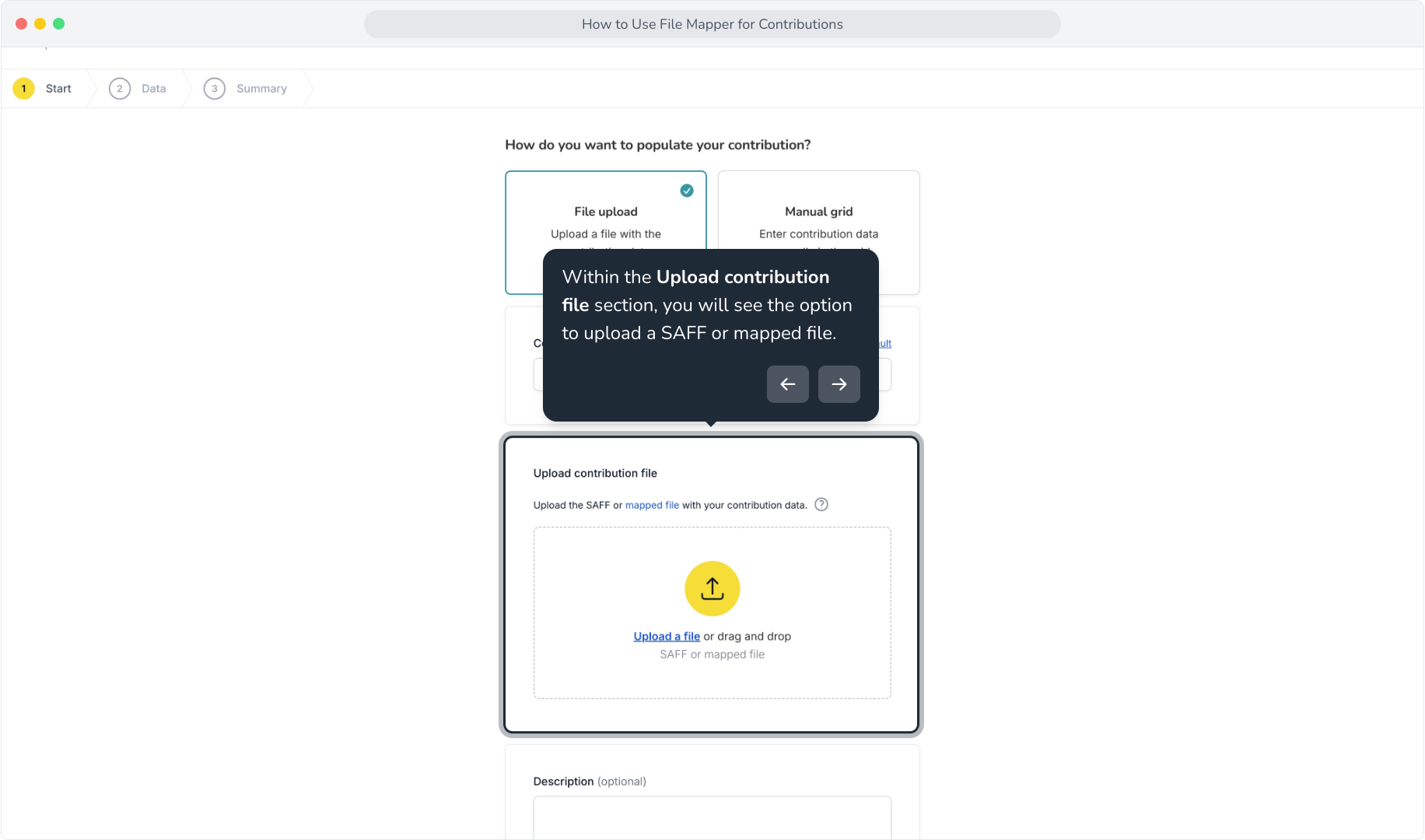The height and width of the screenshot is (840, 1425).
Task: Click the step number 2 circle
Action: (119, 89)
